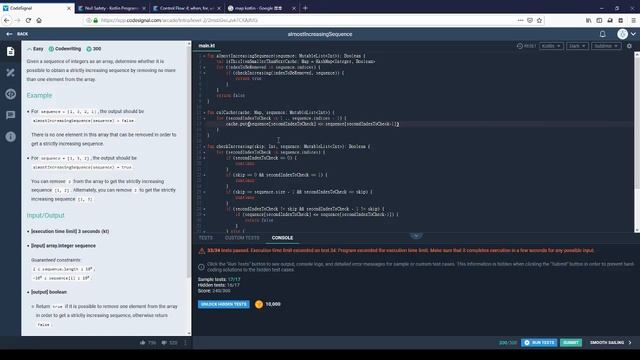Reload the page

(x=28, y=20)
